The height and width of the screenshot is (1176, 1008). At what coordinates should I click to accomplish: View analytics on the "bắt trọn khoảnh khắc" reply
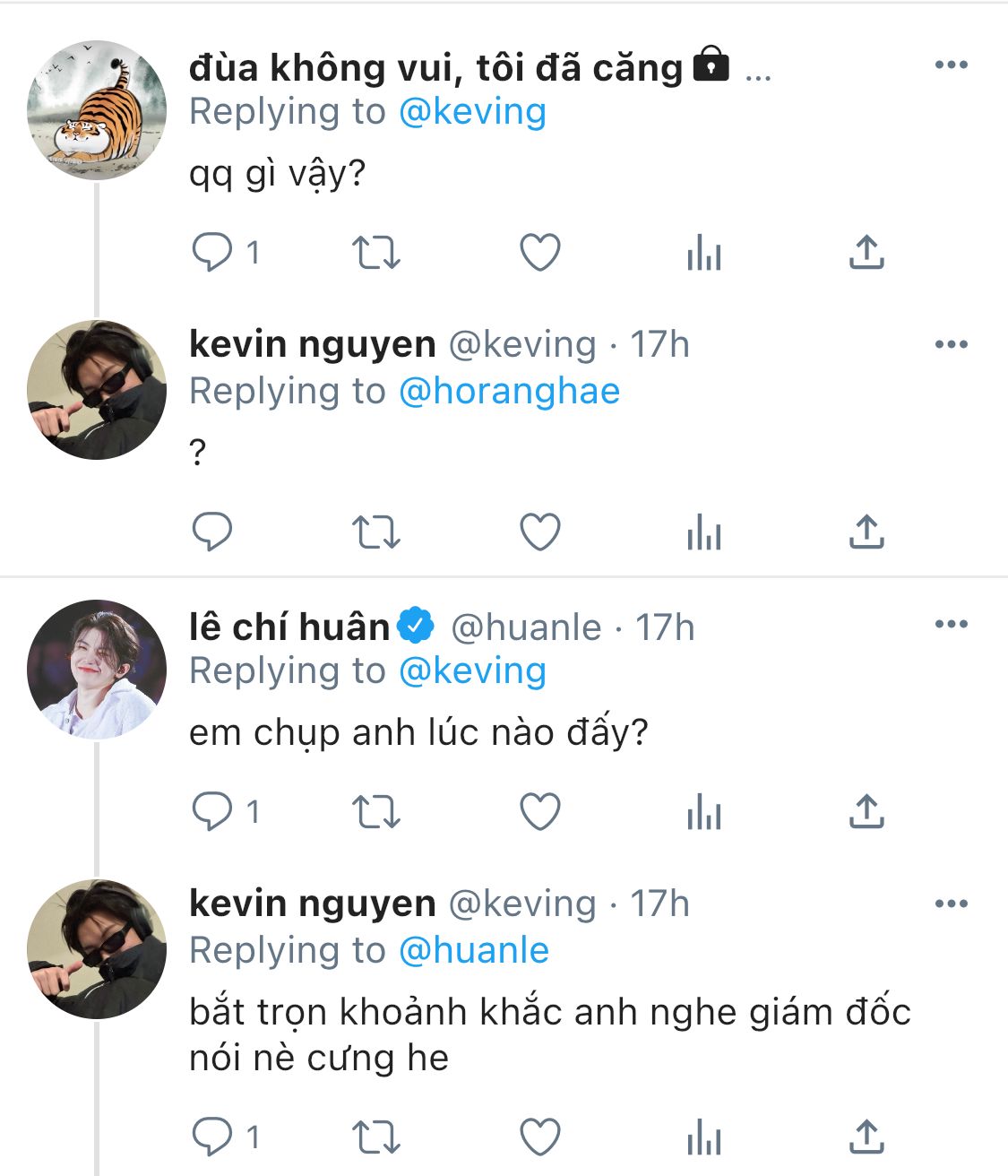(x=703, y=1137)
